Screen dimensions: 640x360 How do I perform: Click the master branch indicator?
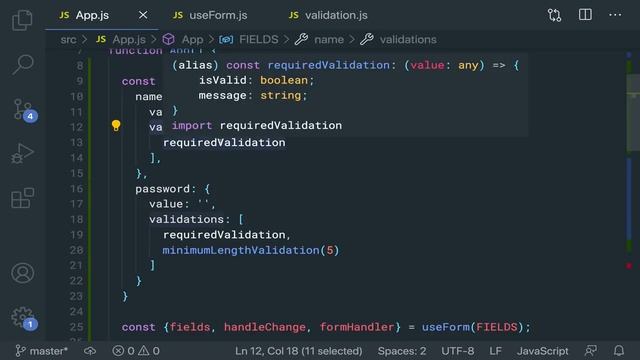point(42,351)
